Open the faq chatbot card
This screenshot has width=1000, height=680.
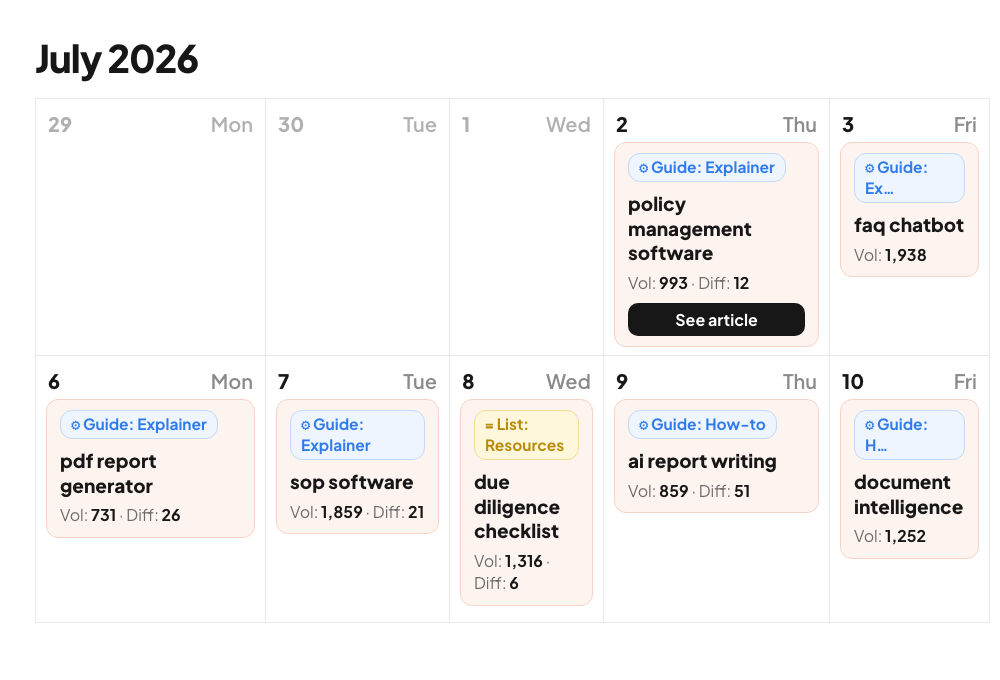[x=909, y=210]
